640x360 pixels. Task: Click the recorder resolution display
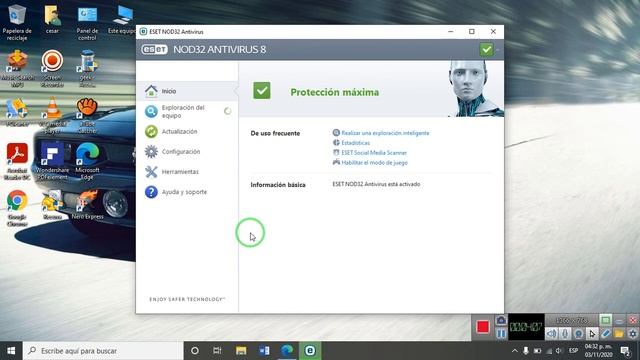tap(572, 320)
